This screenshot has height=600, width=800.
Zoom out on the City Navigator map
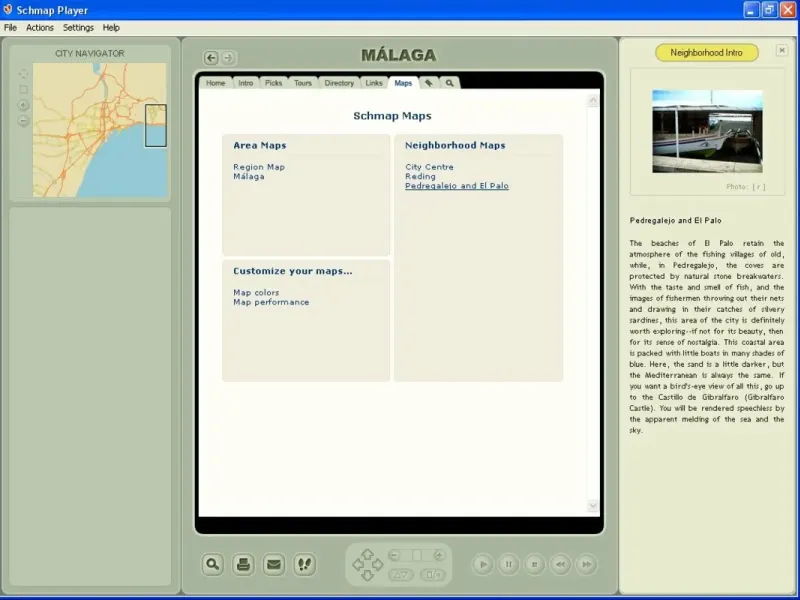[x=23, y=121]
